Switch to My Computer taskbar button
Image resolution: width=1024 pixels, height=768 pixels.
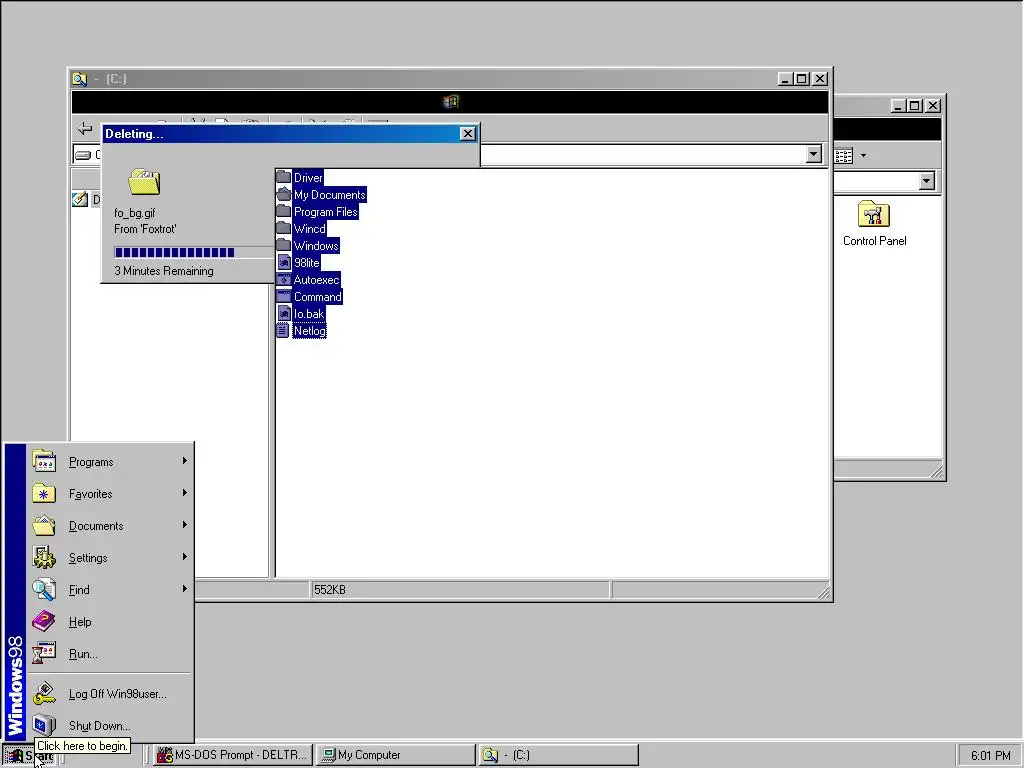(396, 755)
